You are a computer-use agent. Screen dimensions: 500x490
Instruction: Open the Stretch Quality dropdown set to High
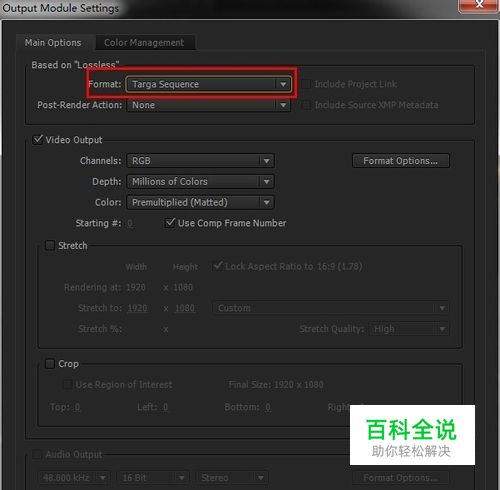click(x=409, y=329)
